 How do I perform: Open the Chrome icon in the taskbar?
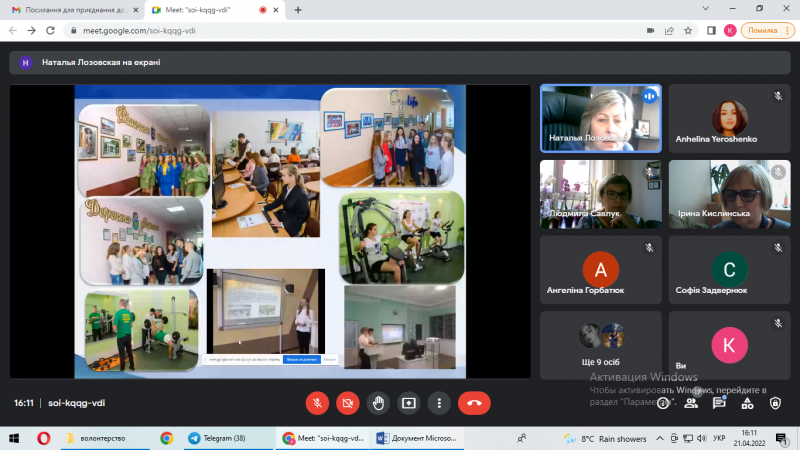166,438
